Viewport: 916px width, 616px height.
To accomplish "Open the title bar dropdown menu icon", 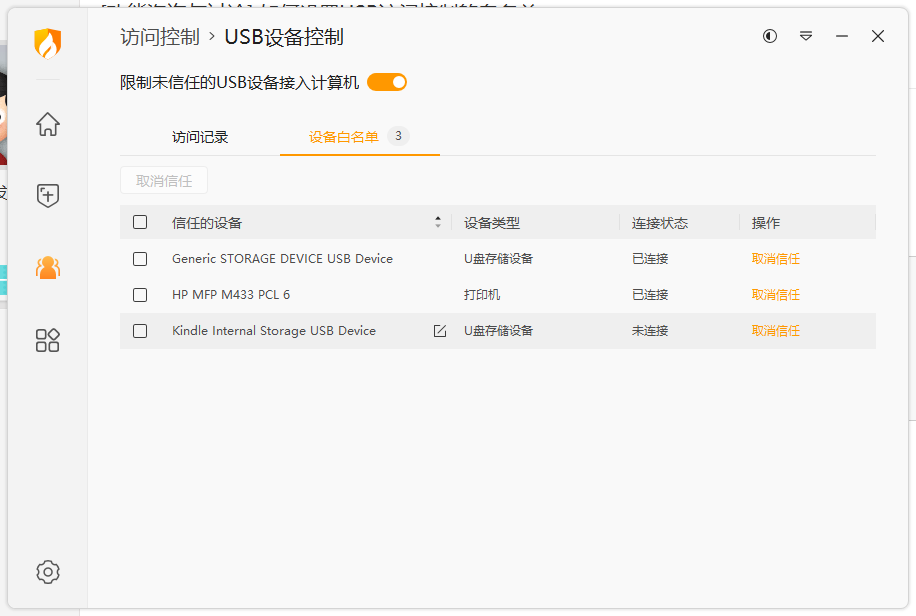I will click(x=806, y=36).
